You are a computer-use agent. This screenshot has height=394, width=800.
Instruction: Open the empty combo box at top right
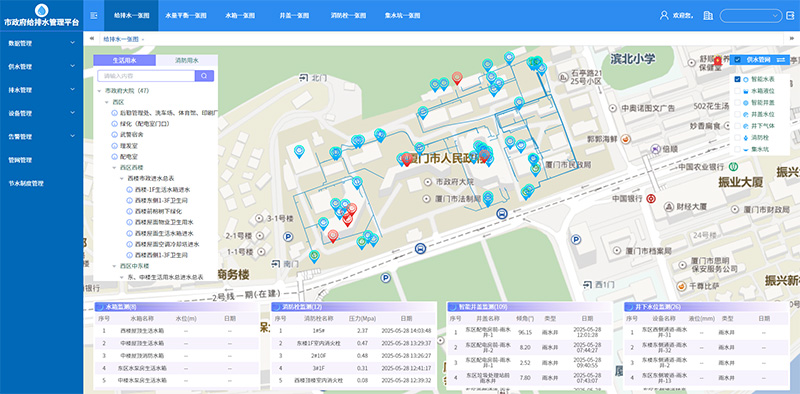pyautogui.click(x=751, y=16)
